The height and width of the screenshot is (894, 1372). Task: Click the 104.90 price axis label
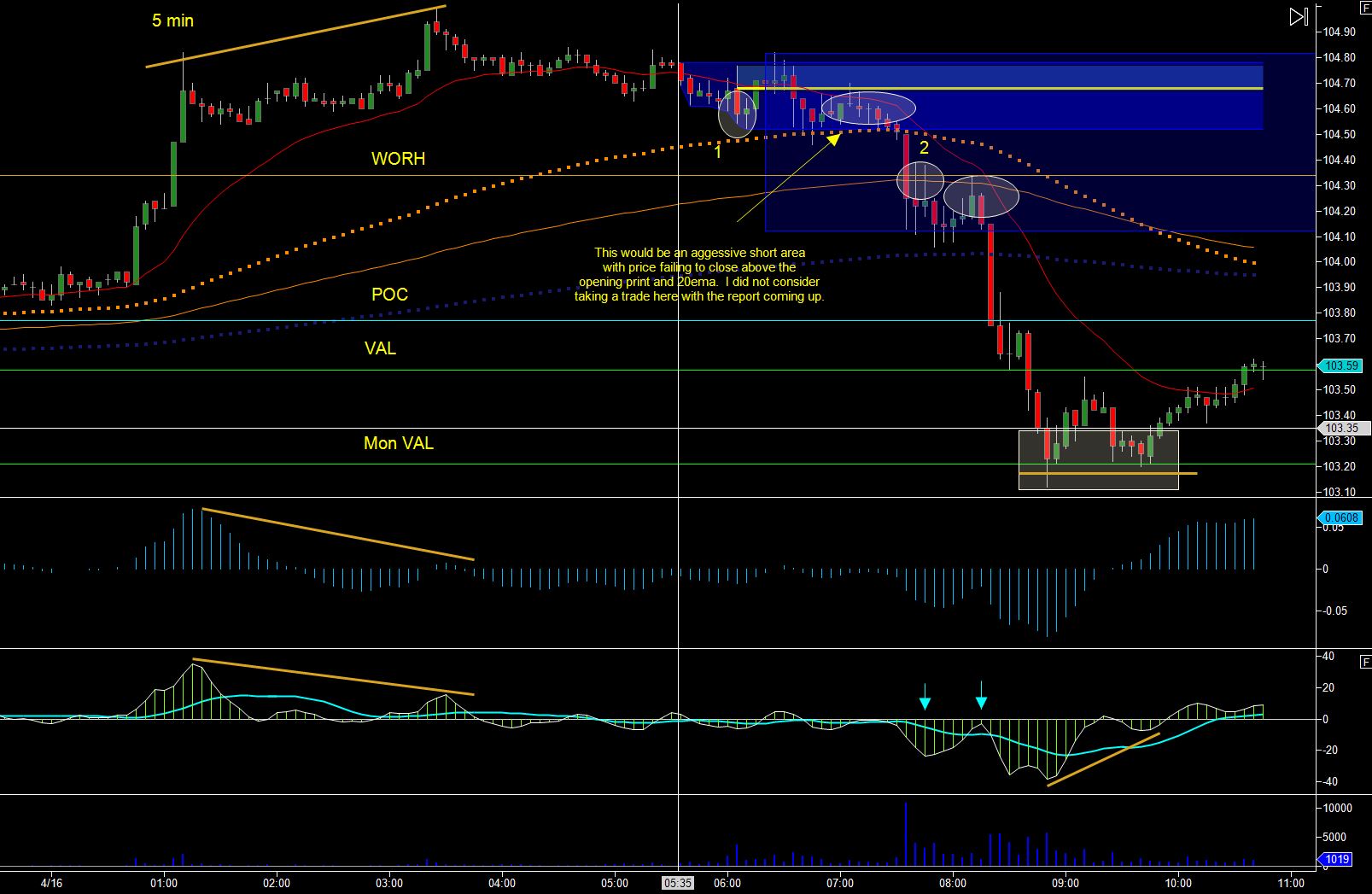point(1340,32)
